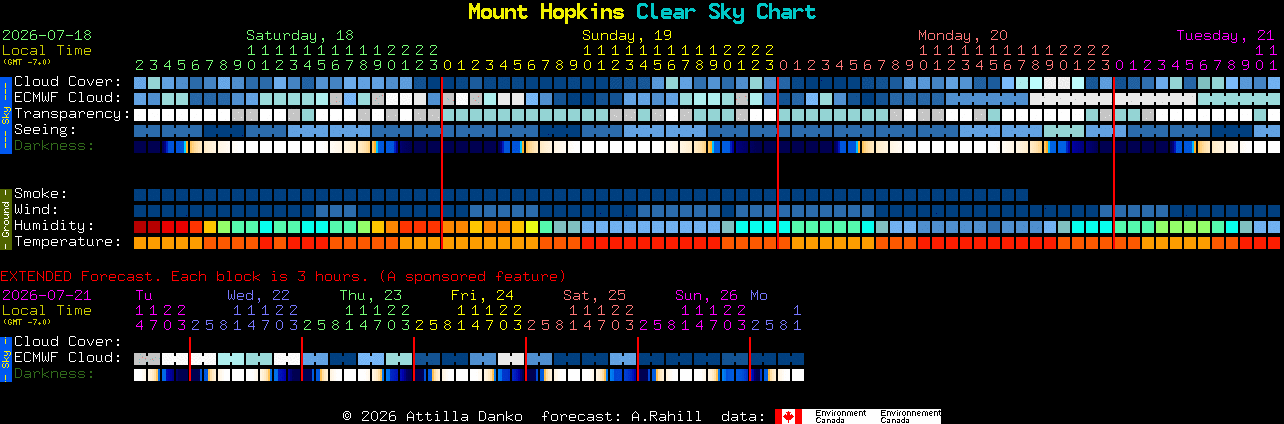
Task: Click first Cloud Cover block, Saturday hour 2
Action: click(x=140, y=82)
